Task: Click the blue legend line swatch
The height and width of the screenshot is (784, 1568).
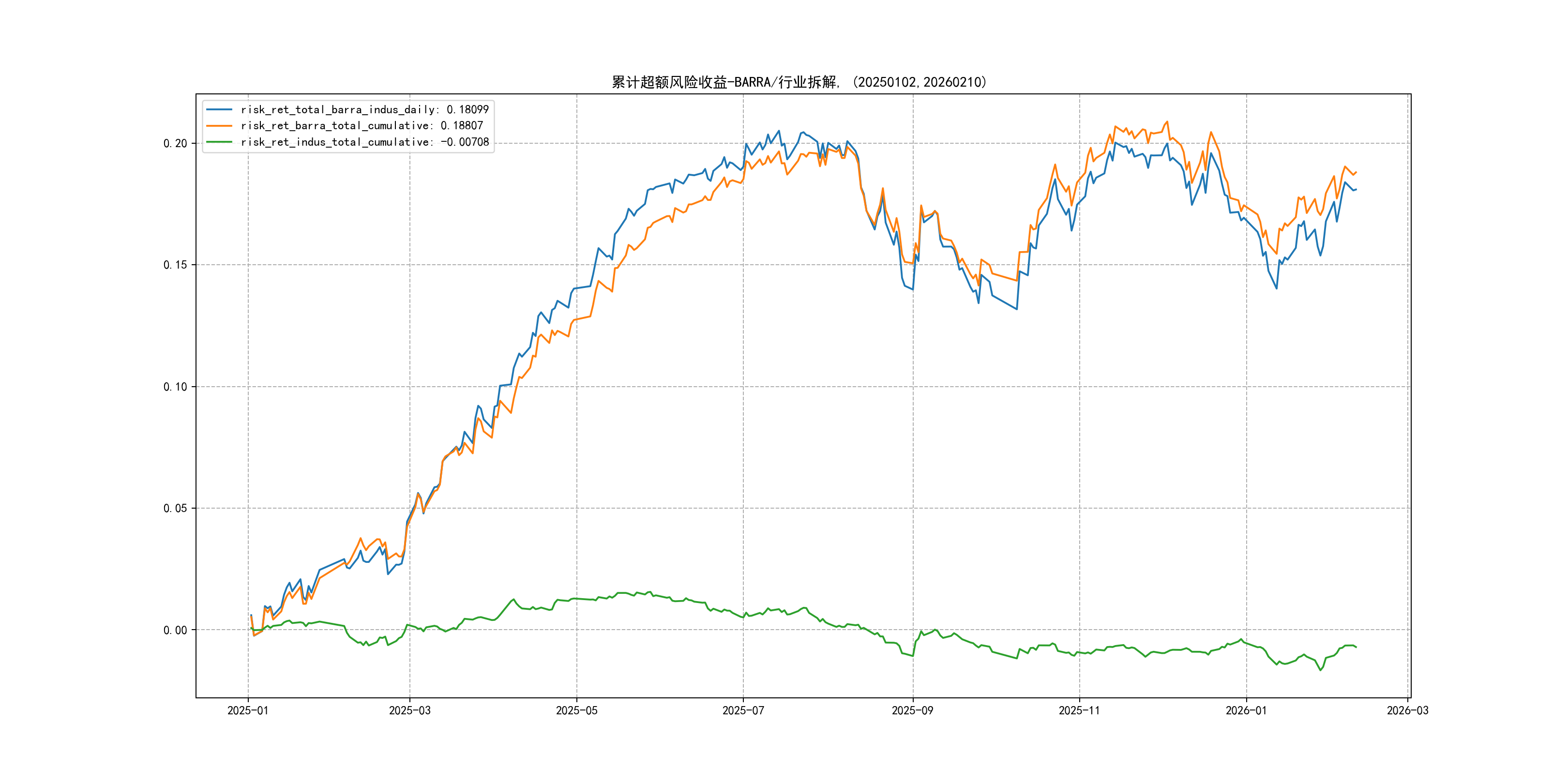Action: [219, 109]
